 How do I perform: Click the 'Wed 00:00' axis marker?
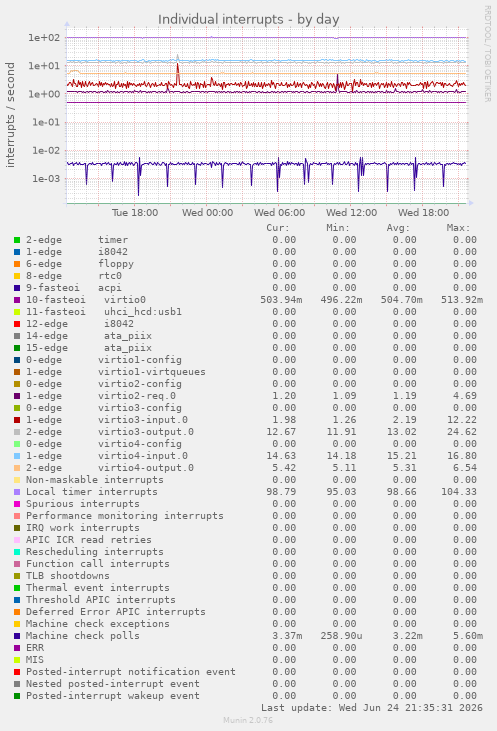click(207, 213)
